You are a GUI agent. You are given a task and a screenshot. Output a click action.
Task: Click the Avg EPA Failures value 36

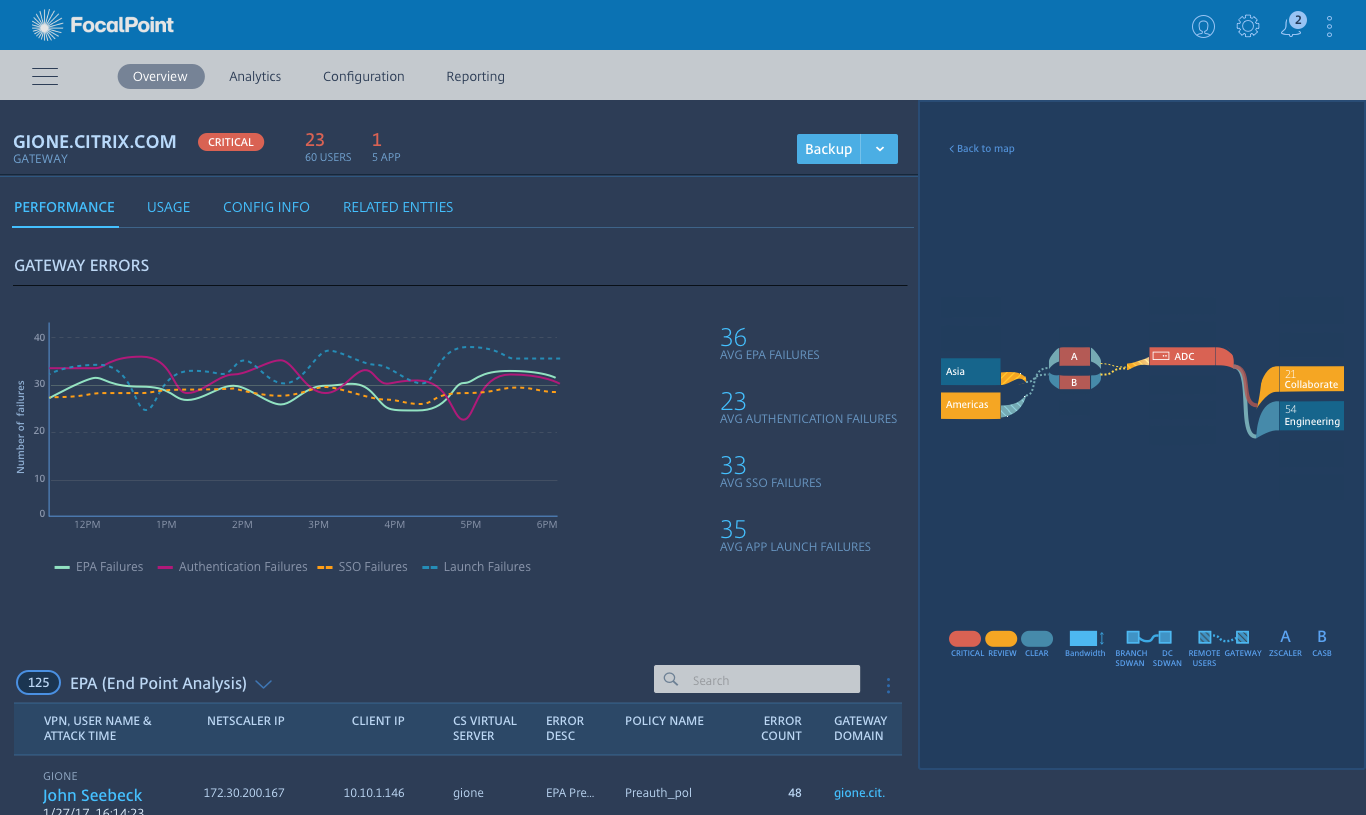[733, 337]
